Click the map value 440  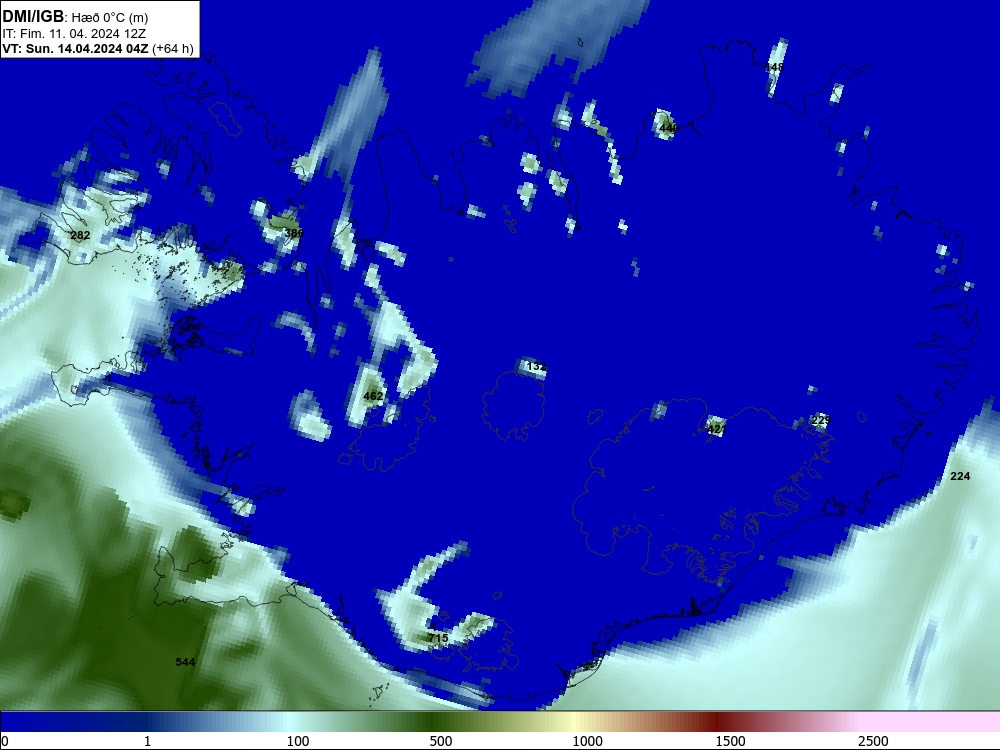point(668,128)
